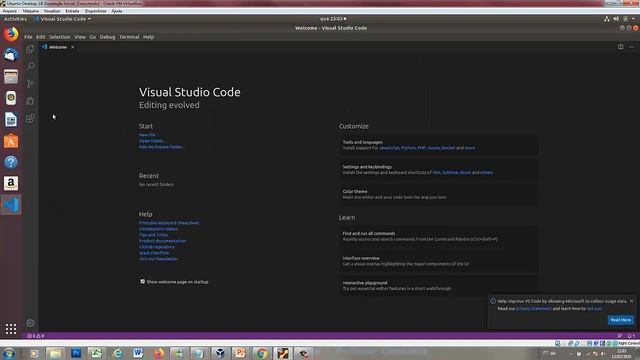
Task: Open the GitHub repository link
Action: 156,247
